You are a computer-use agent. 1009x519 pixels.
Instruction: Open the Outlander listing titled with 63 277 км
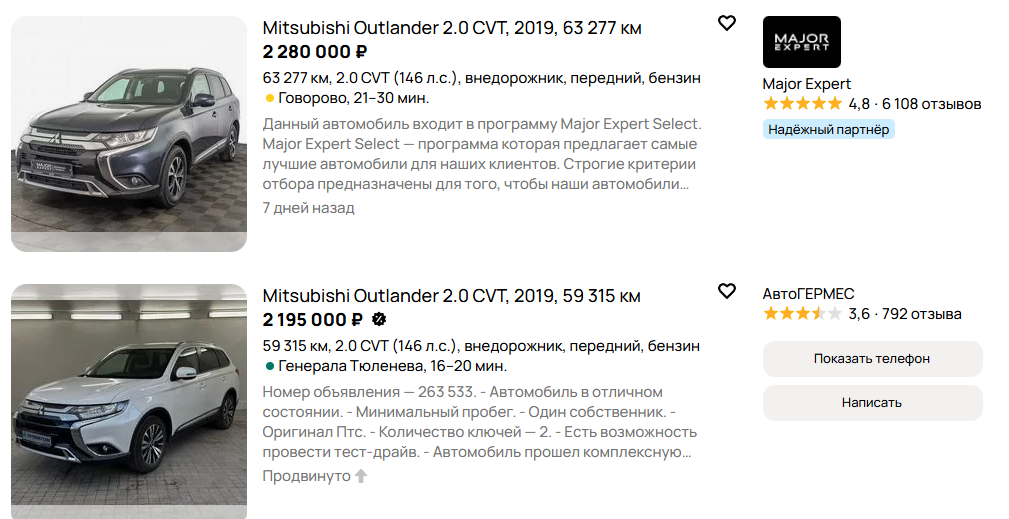click(452, 28)
